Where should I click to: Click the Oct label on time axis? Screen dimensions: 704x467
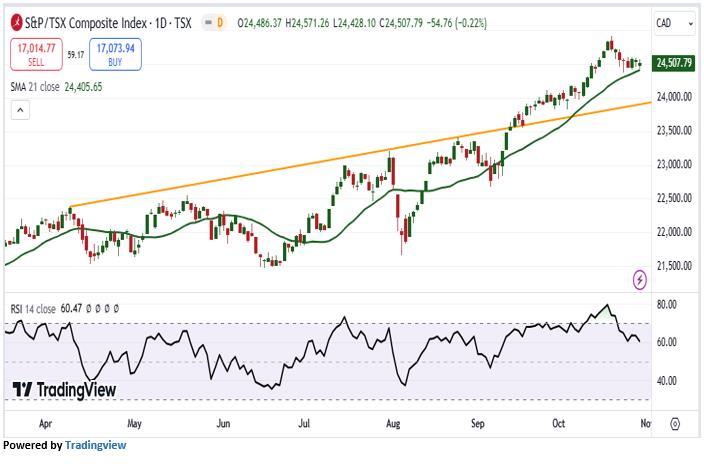point(559,423)
